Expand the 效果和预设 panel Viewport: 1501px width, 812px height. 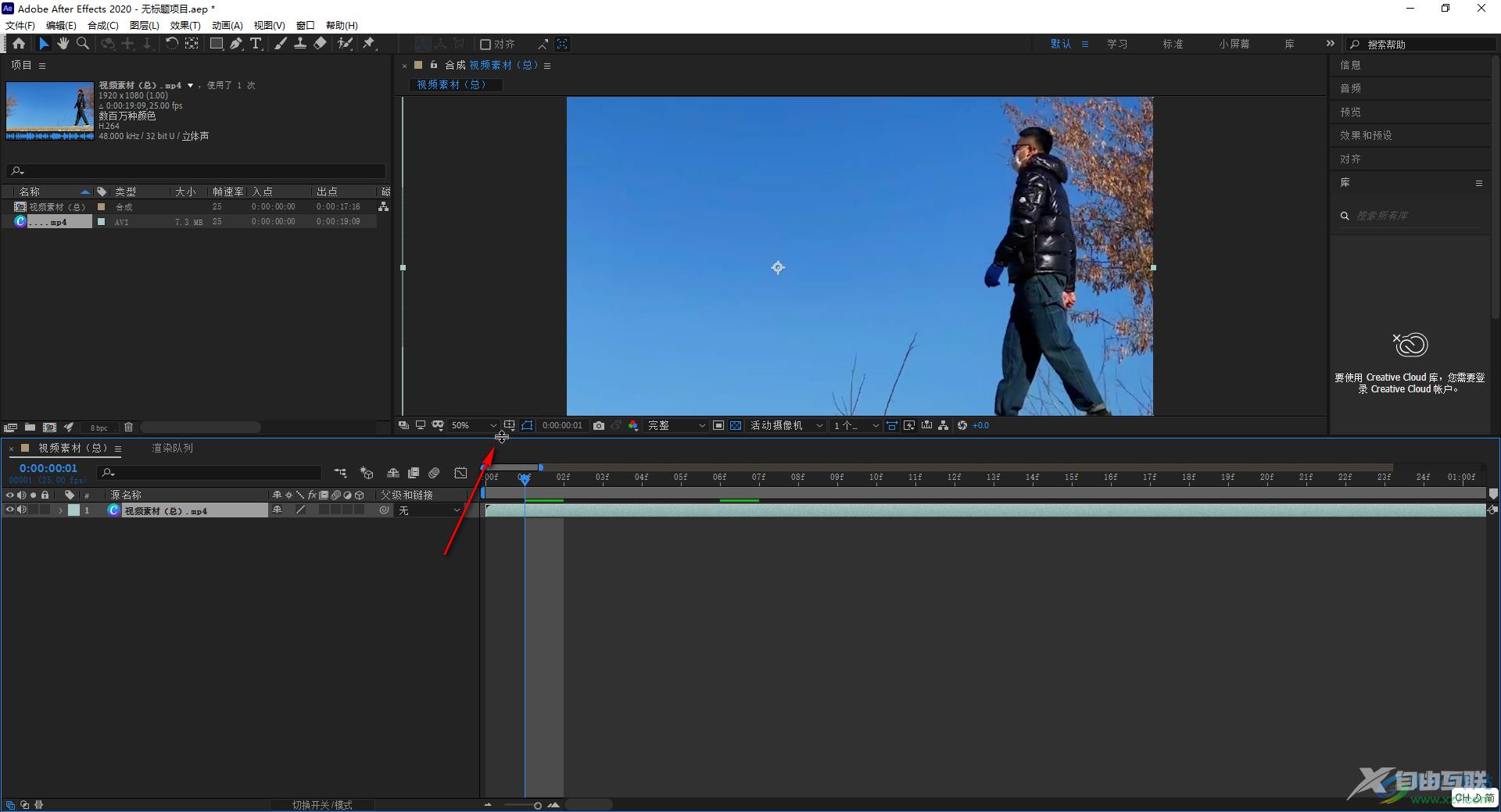[1366, 135]
